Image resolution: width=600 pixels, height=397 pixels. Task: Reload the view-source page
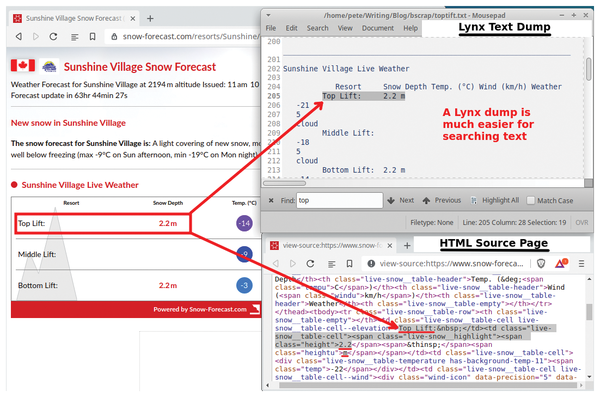(310, 264)
